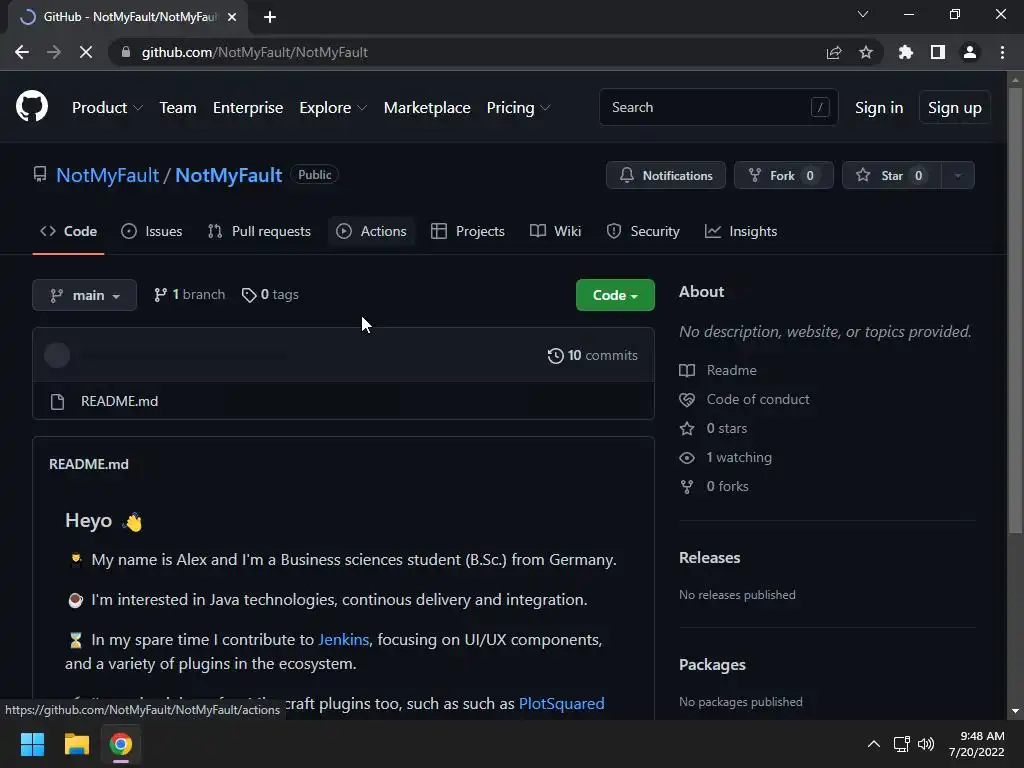Click the network icon in system tray

click(902, 744)
